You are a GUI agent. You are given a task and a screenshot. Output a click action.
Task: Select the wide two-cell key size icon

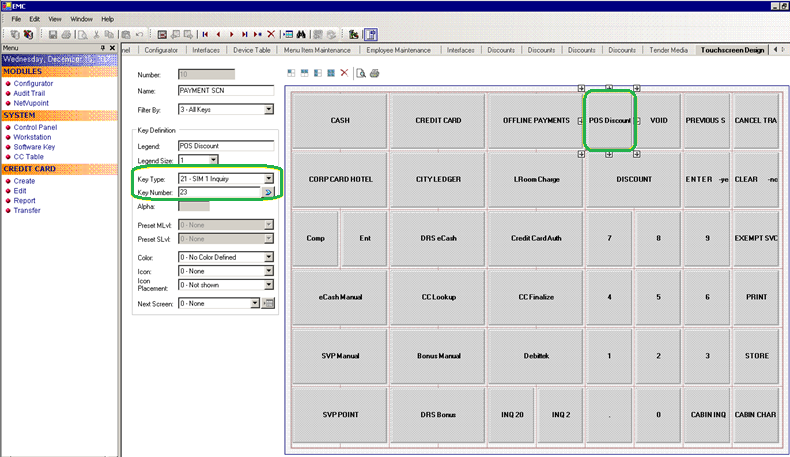click(304, 73)
